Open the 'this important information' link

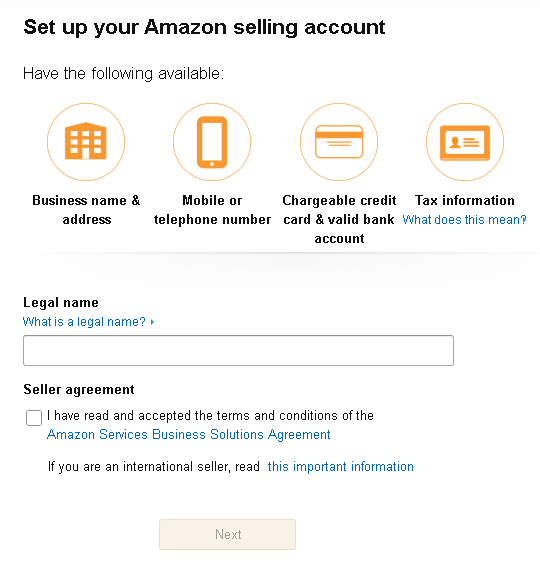(340, 466)
